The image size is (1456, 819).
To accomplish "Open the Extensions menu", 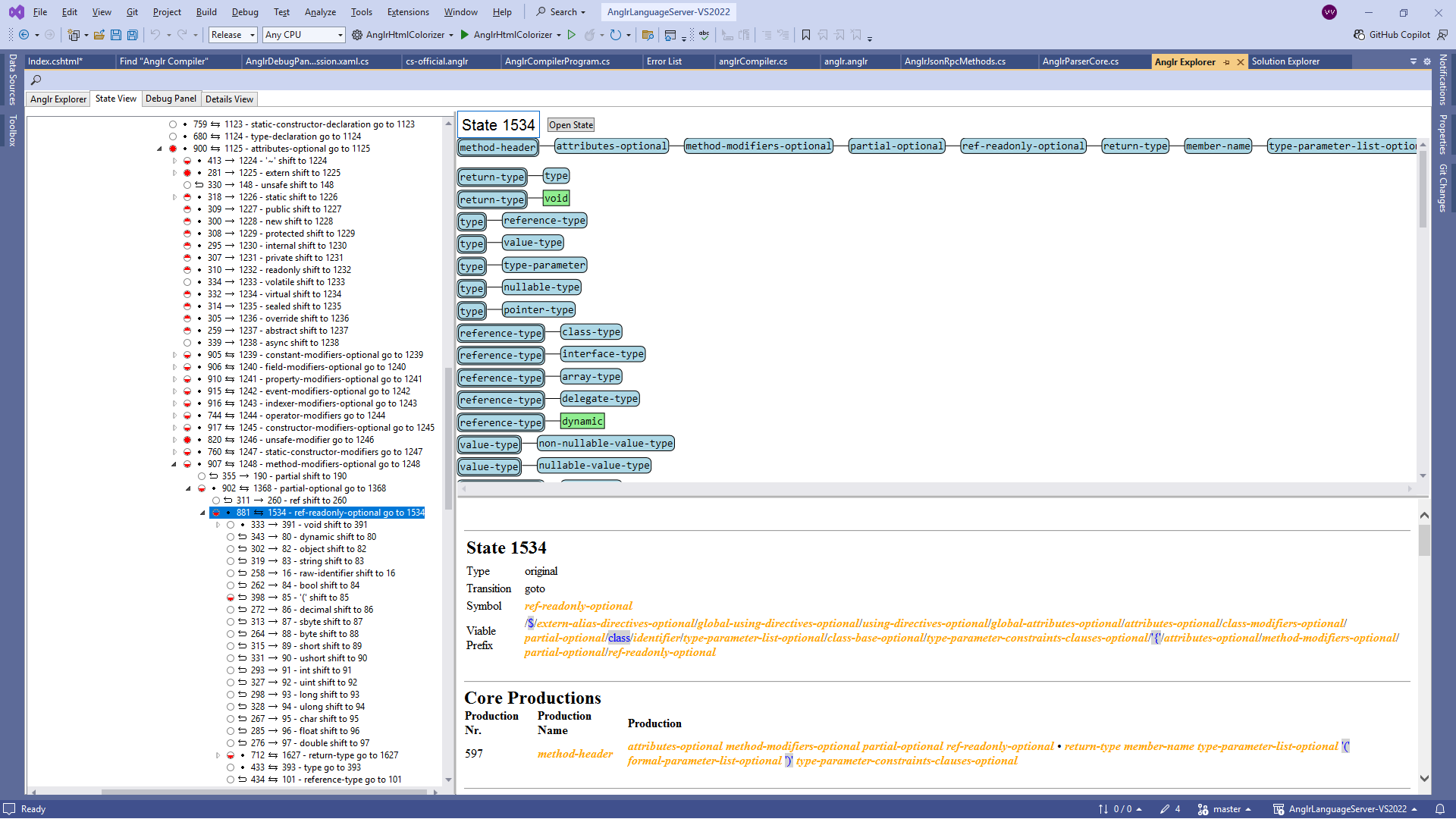I will [408, 12].
